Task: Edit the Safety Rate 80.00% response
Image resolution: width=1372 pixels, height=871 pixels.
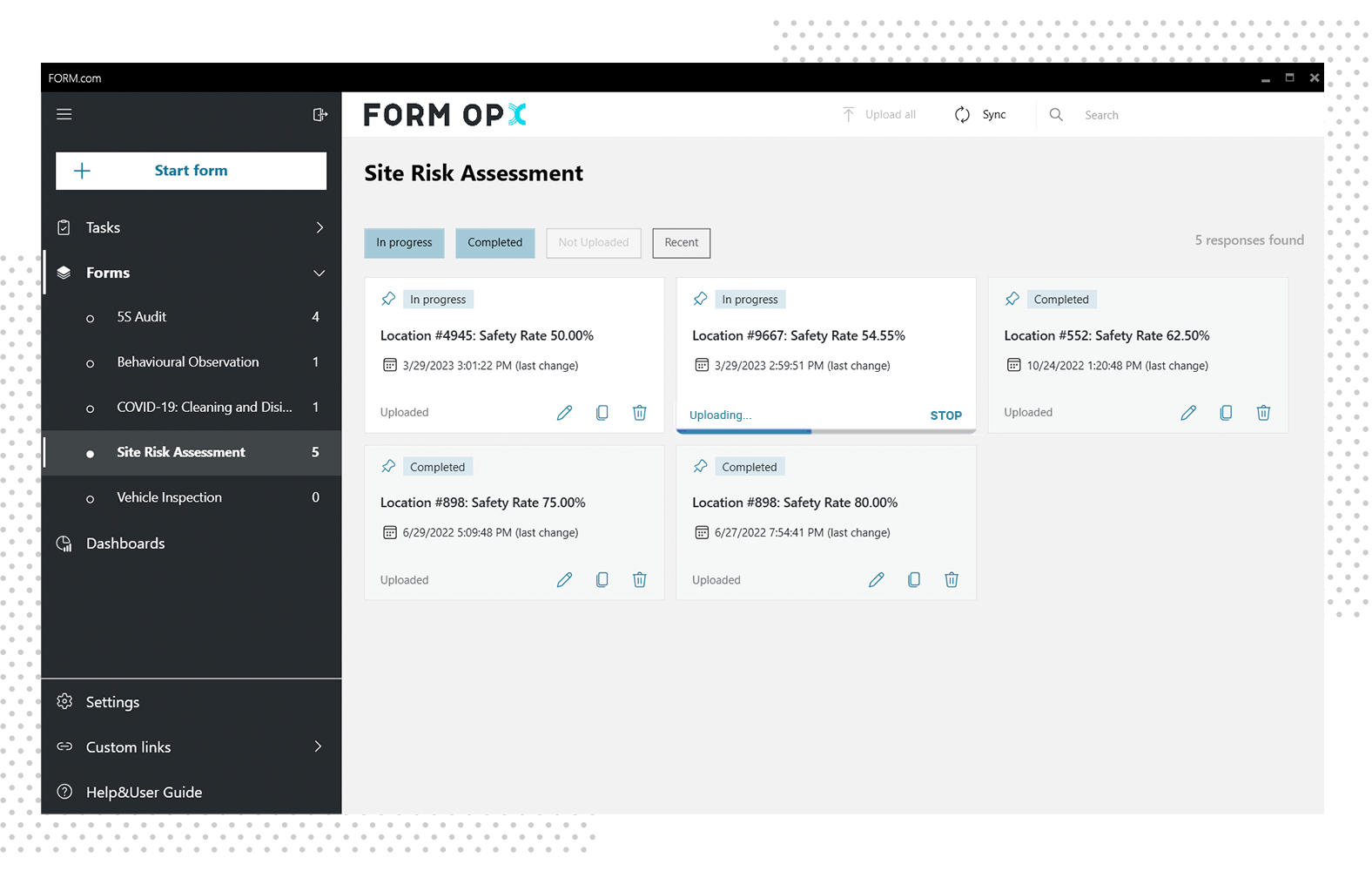Action: [x=877, y=580]
